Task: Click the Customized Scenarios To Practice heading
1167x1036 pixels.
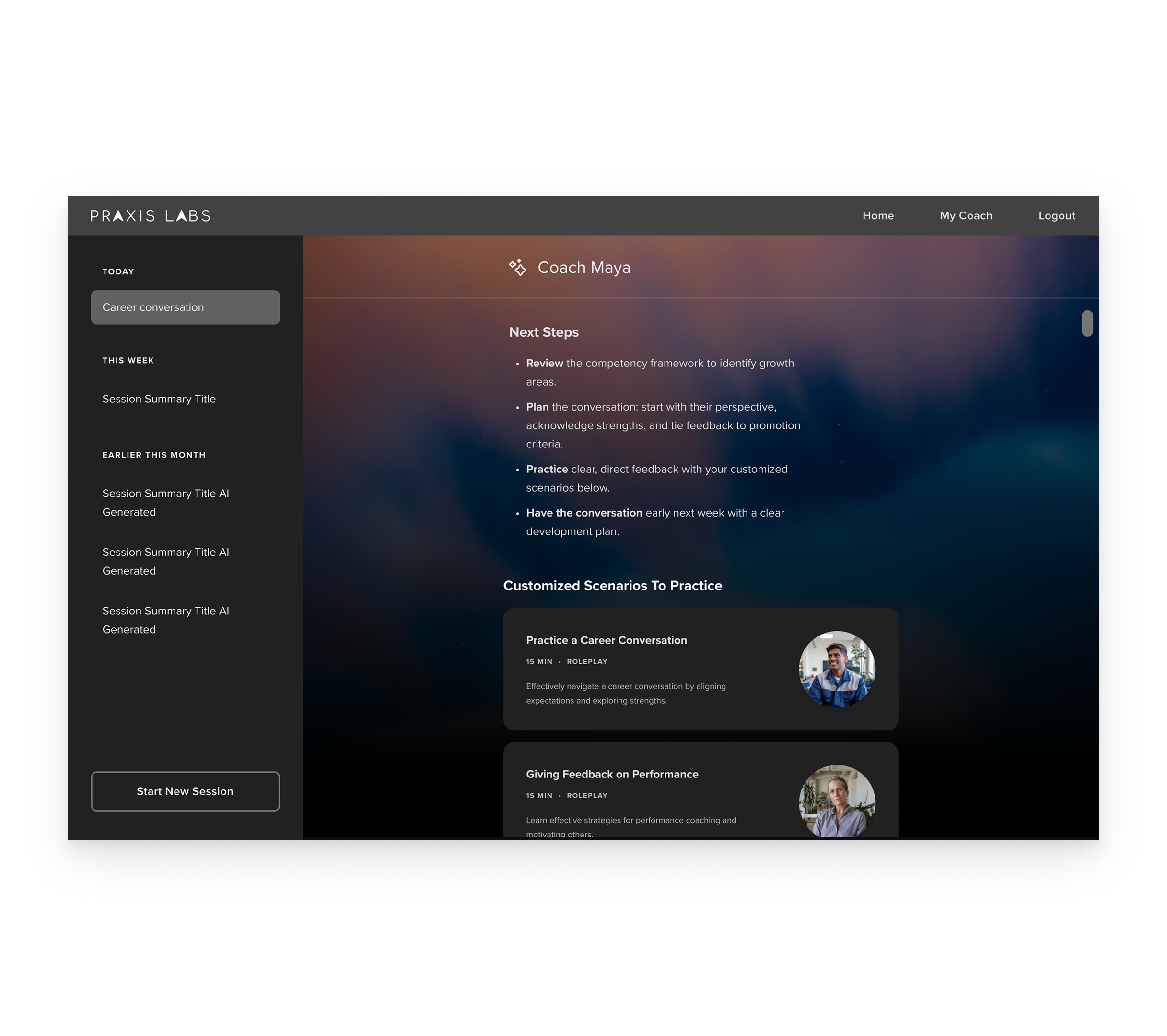Action: click(x=612, y=586)
